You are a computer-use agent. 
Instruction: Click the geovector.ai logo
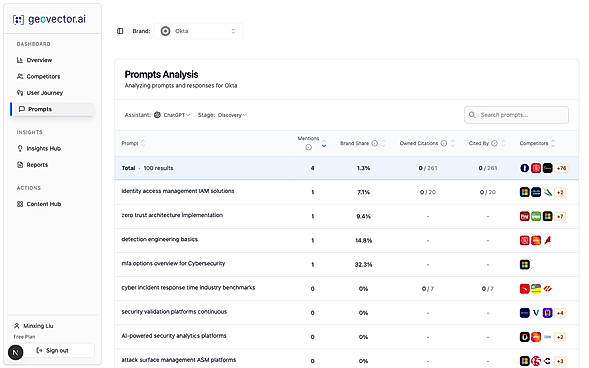(49, 19)
